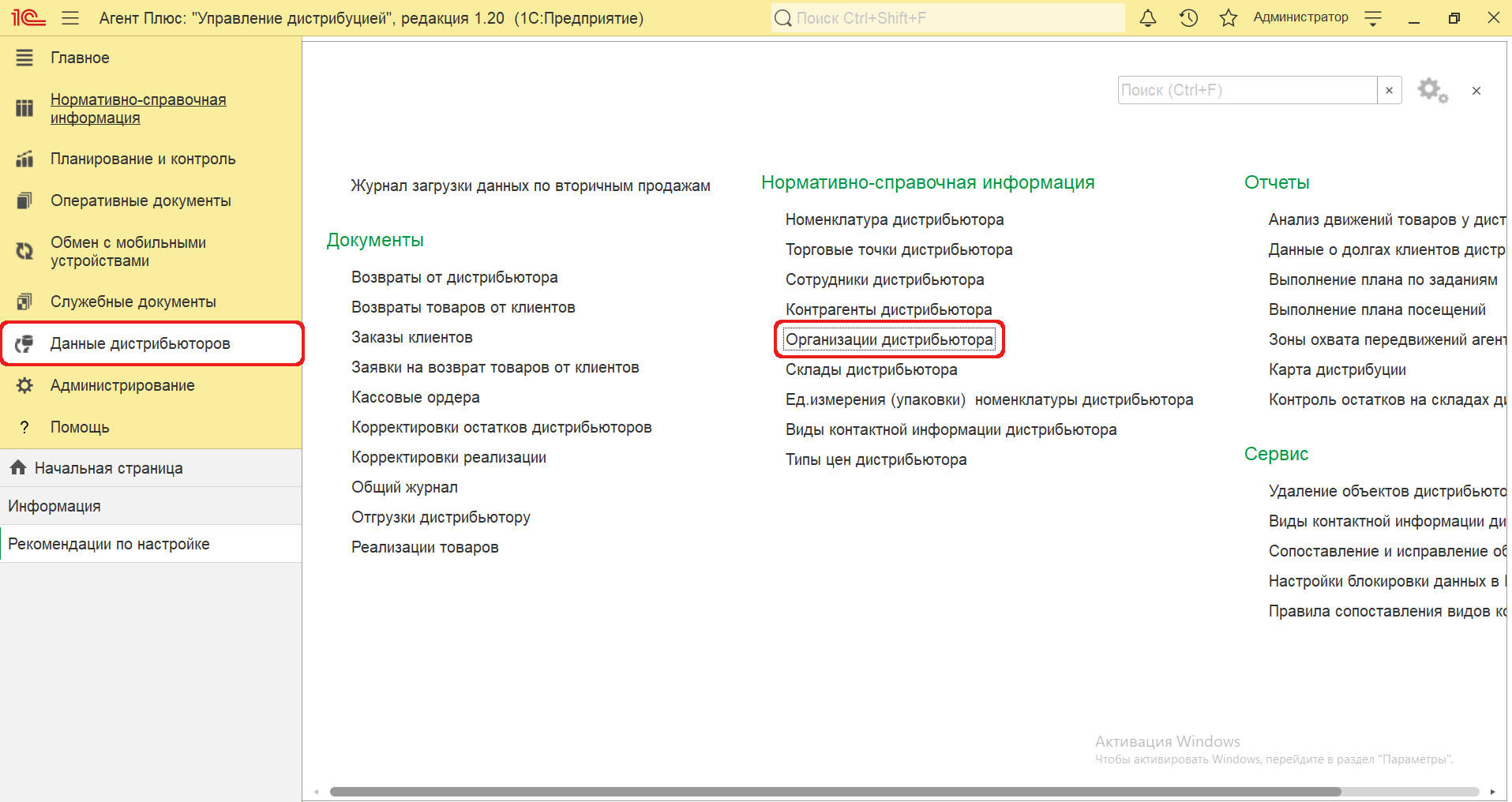Click the scrollbar left arrow
The width and height of the screenshot is (1512, 802).
[x=316, y=792]
